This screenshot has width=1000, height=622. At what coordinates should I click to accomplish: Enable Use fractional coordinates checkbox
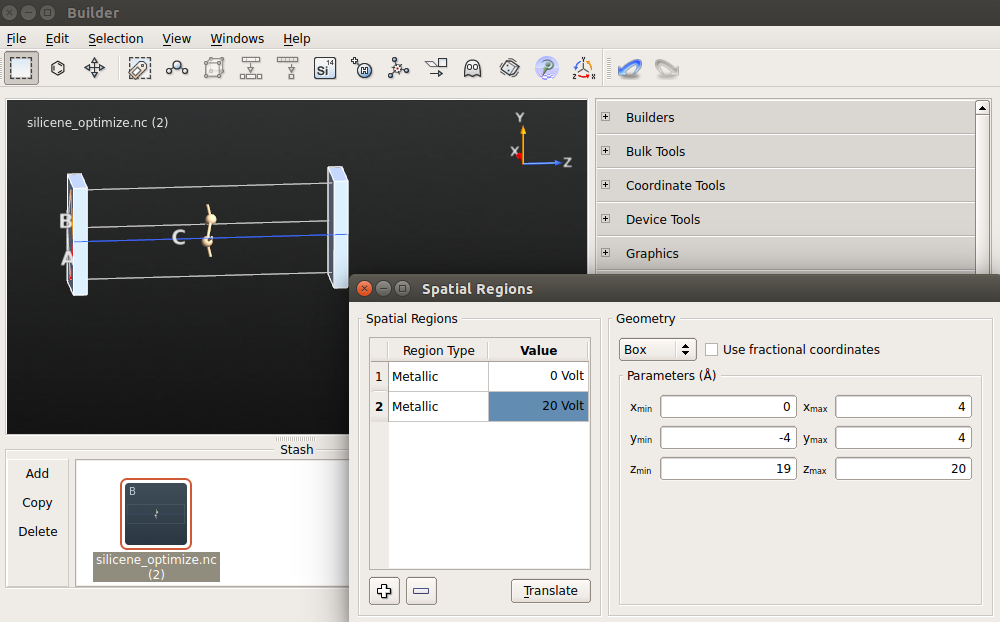pos(712,350)
